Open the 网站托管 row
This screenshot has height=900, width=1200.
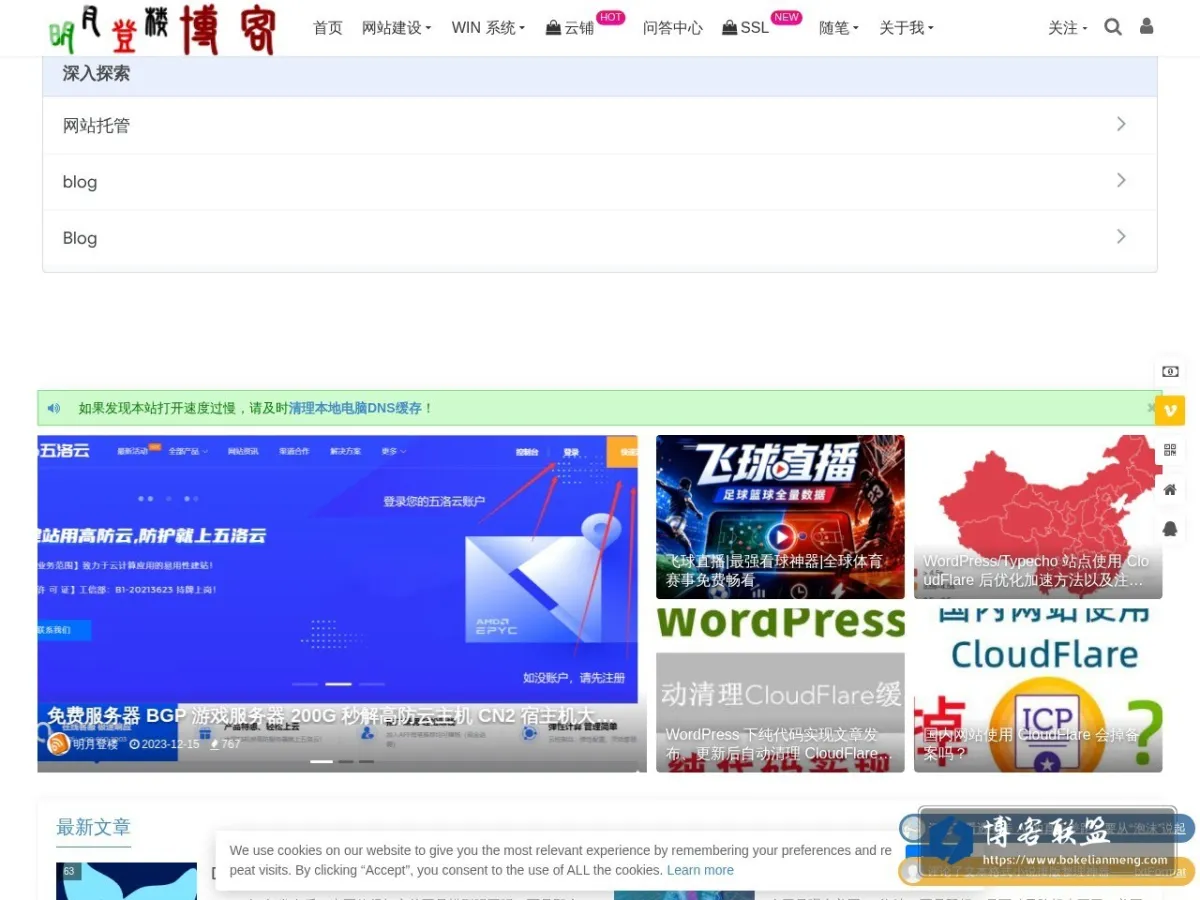pos(600,125)
